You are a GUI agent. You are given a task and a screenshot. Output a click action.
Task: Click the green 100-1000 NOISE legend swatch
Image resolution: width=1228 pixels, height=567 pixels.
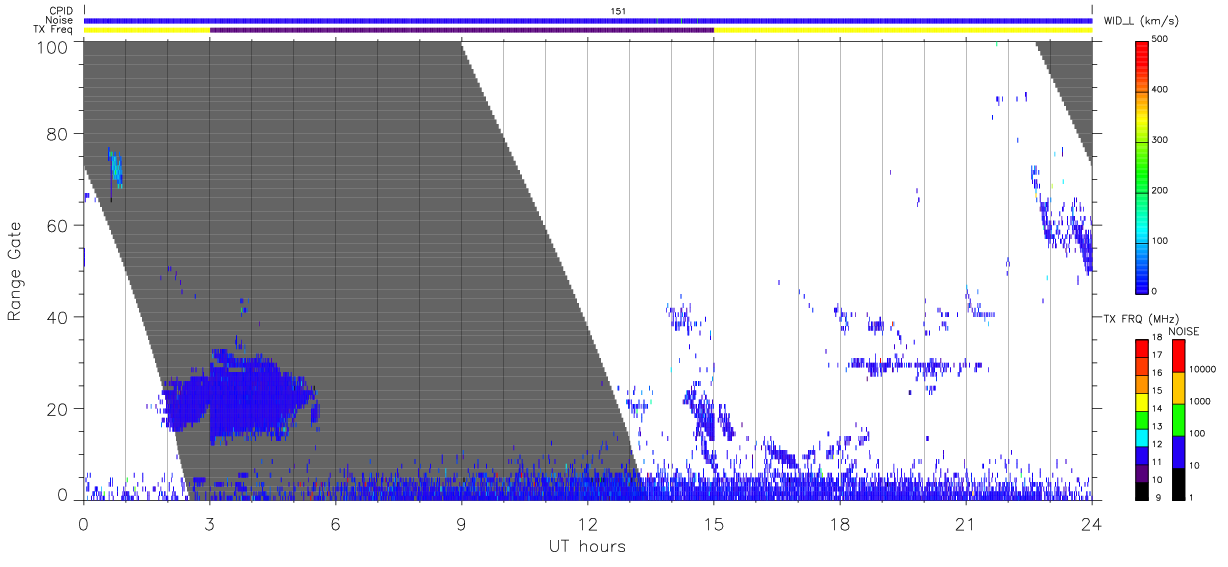1178,419
